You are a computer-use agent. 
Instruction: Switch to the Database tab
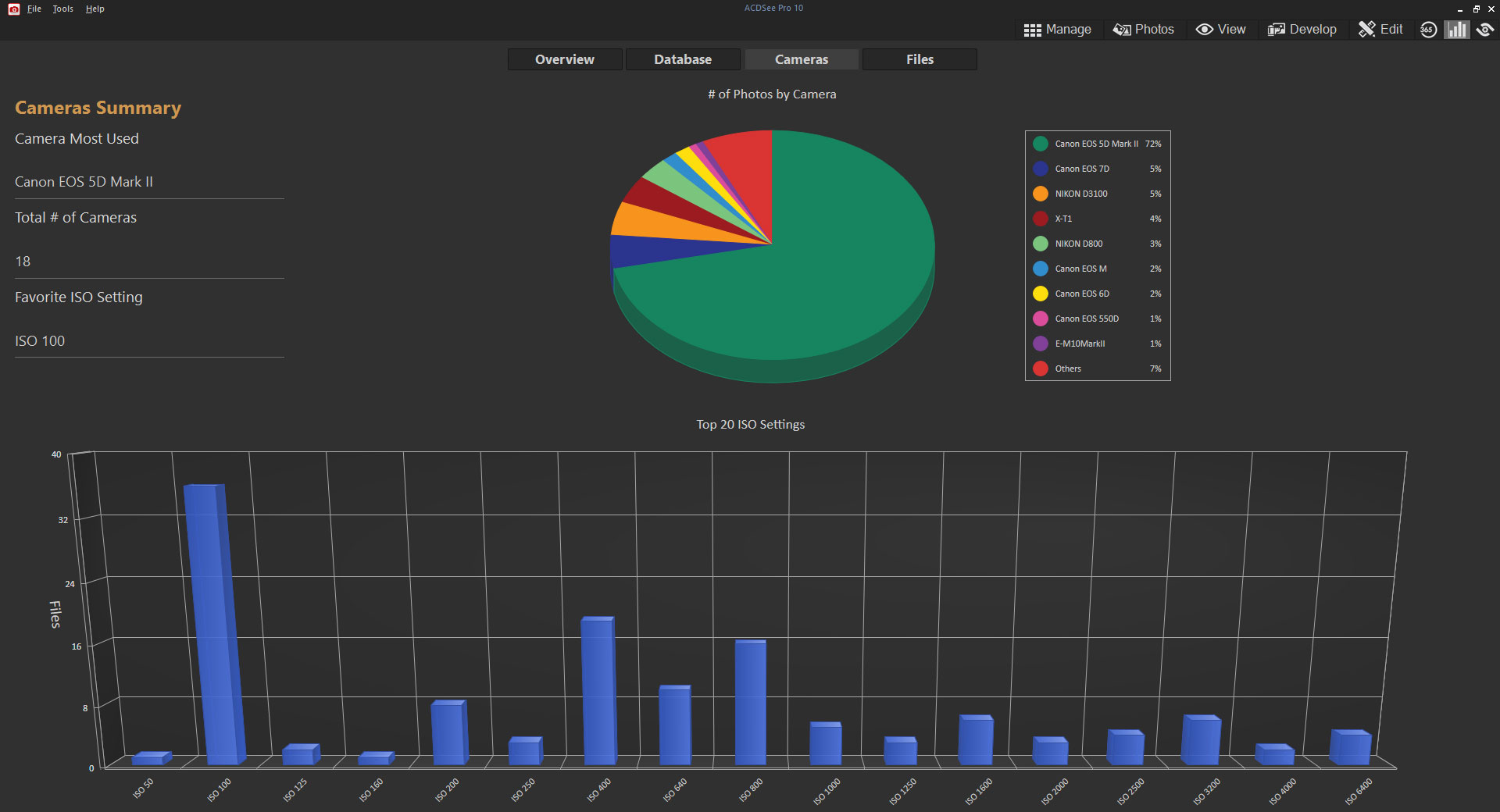pos(683,59)
